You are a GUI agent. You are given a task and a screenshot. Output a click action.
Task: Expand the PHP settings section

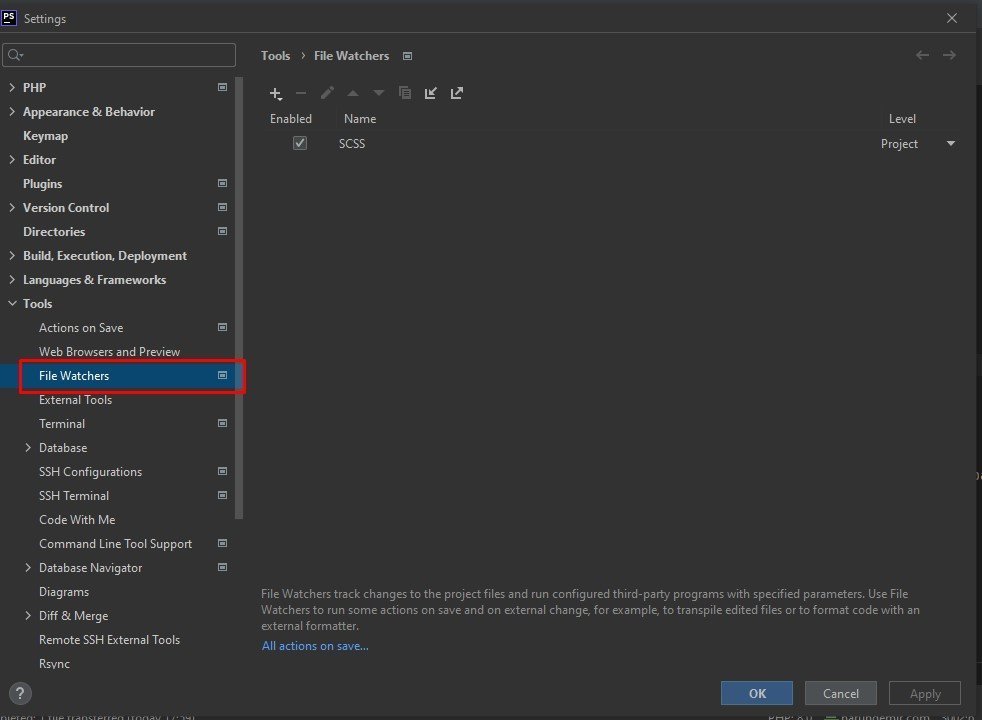[12, 88]
